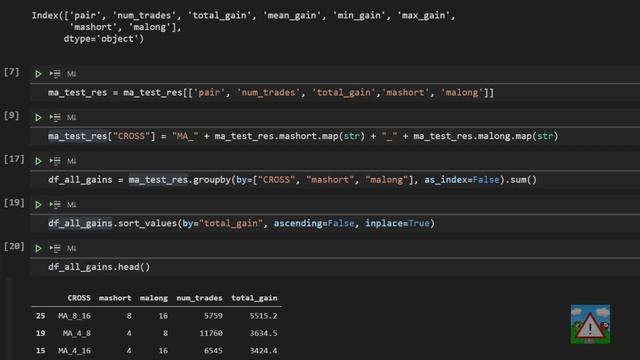The width and height of the screenshot is (640, 360).
Task: Click the execution count label [7]
Action: pyautogui.click(x=11, y=72)
